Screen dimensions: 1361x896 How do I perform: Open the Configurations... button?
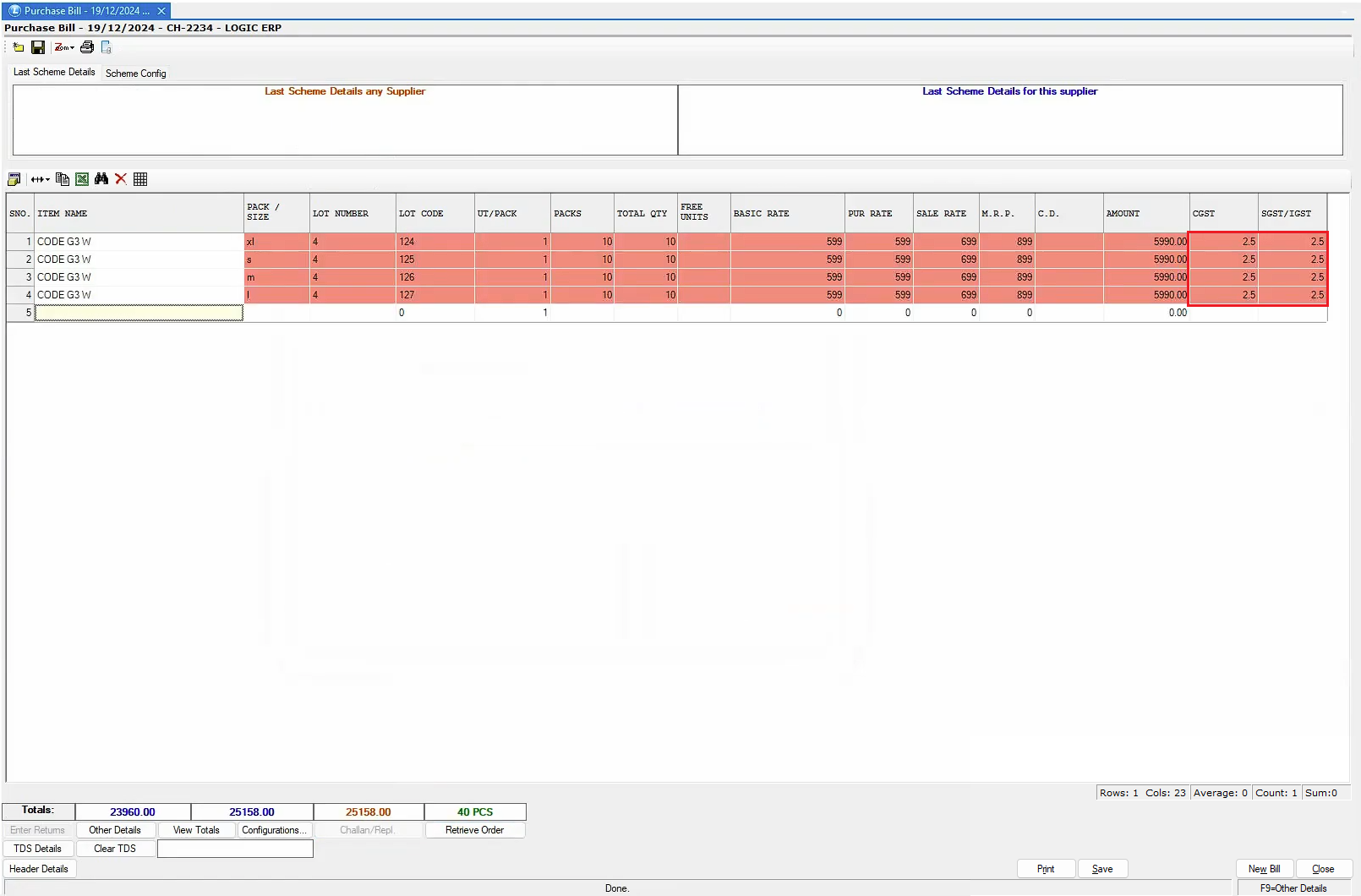(x=274, y=830)
